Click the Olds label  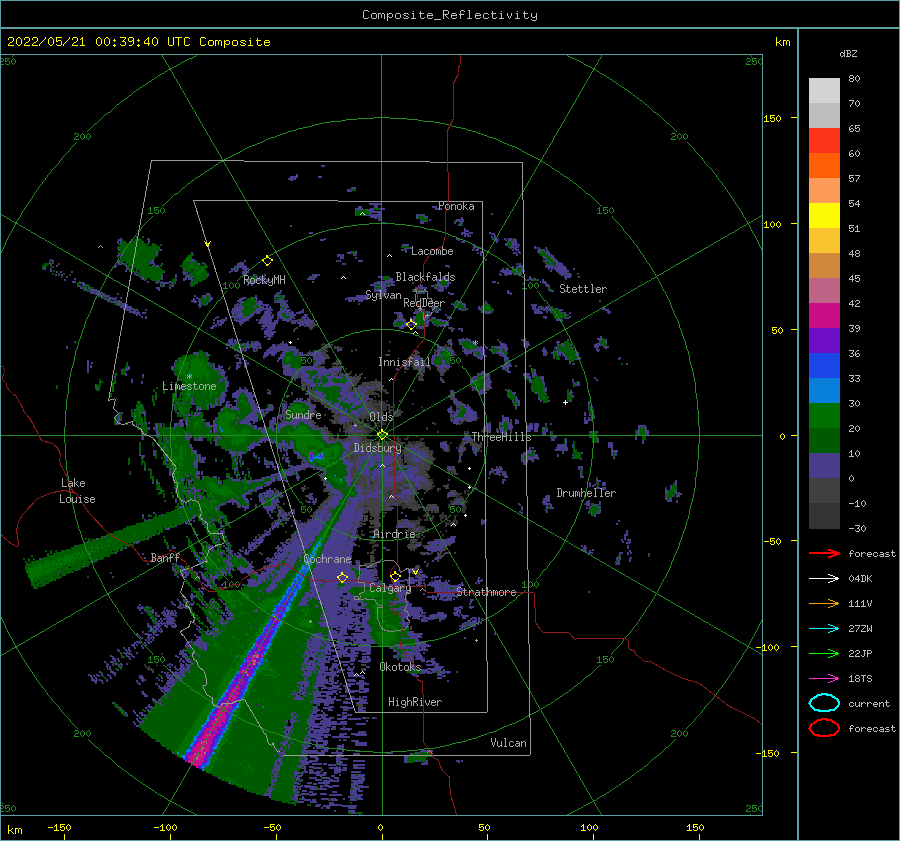[x=381, y=417]
